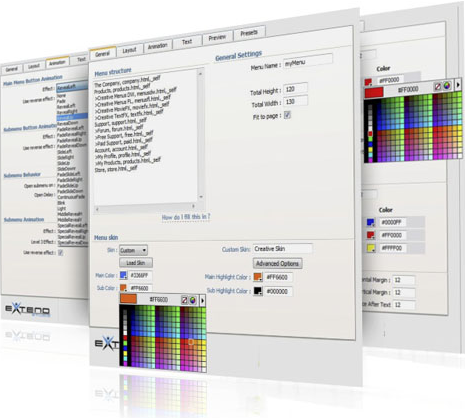Open the Effect dropdown showing RevealLeft in left window
Viewport: 465px width, 418px height.
tap(72, 87)
